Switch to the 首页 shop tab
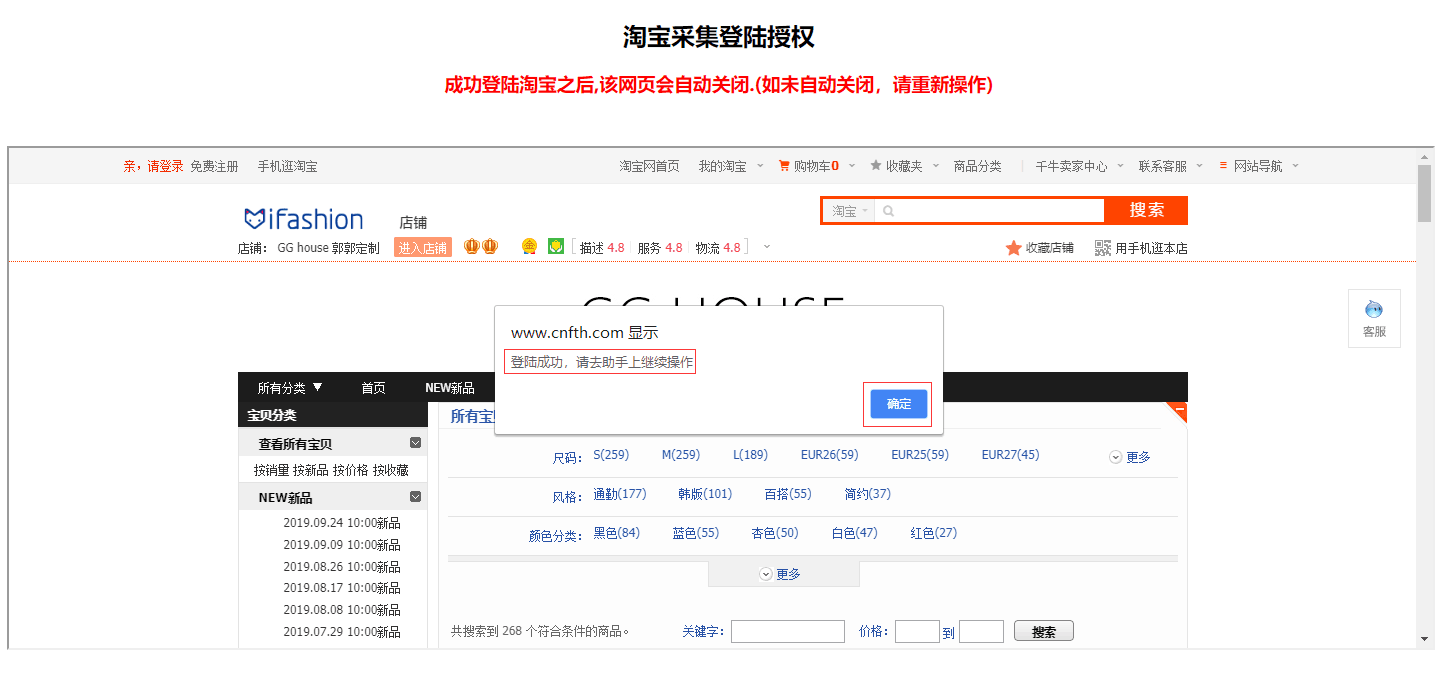Viewport: 1439px width, 689px height. point(373,388)
